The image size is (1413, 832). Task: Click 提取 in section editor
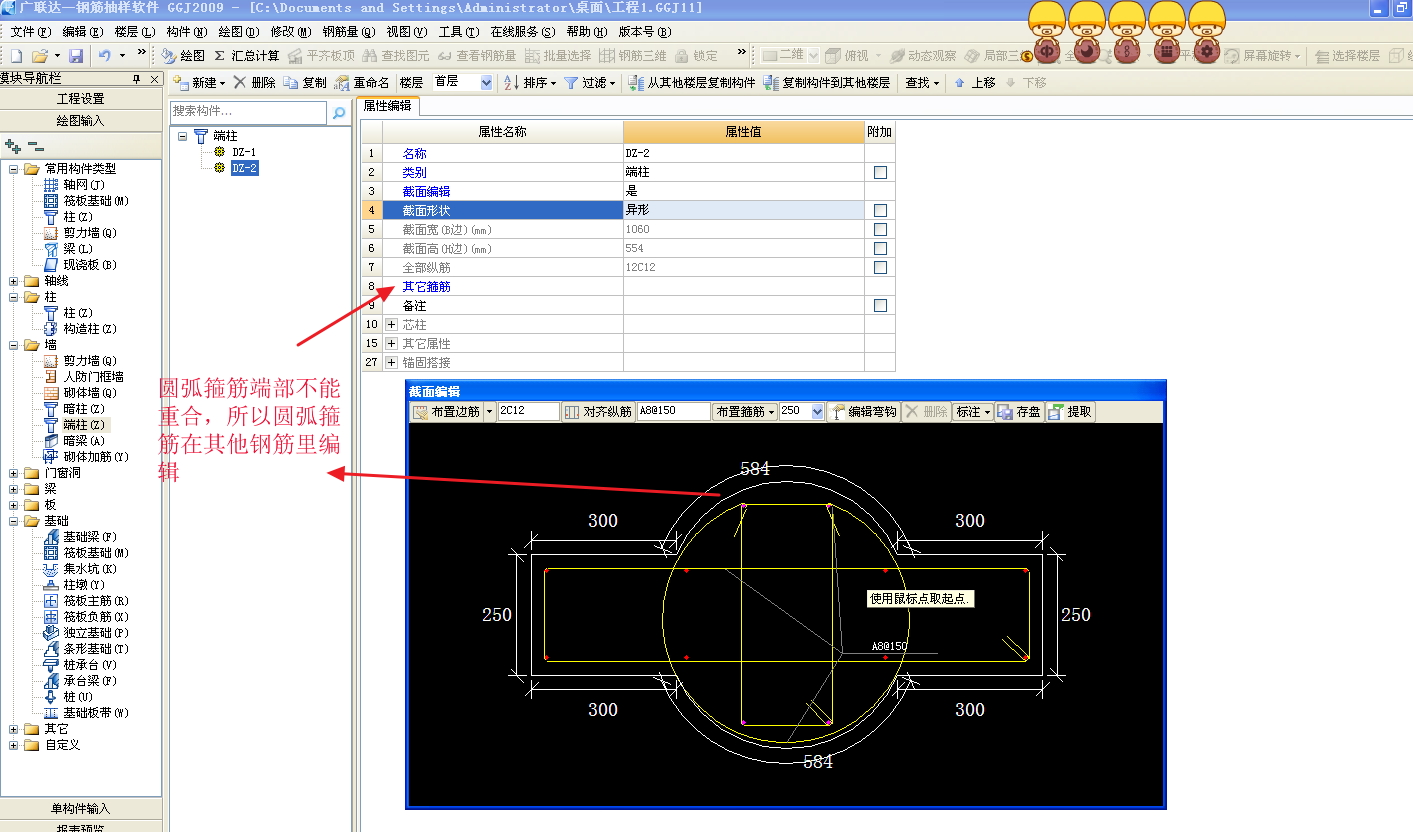(x=1070, y=411)
